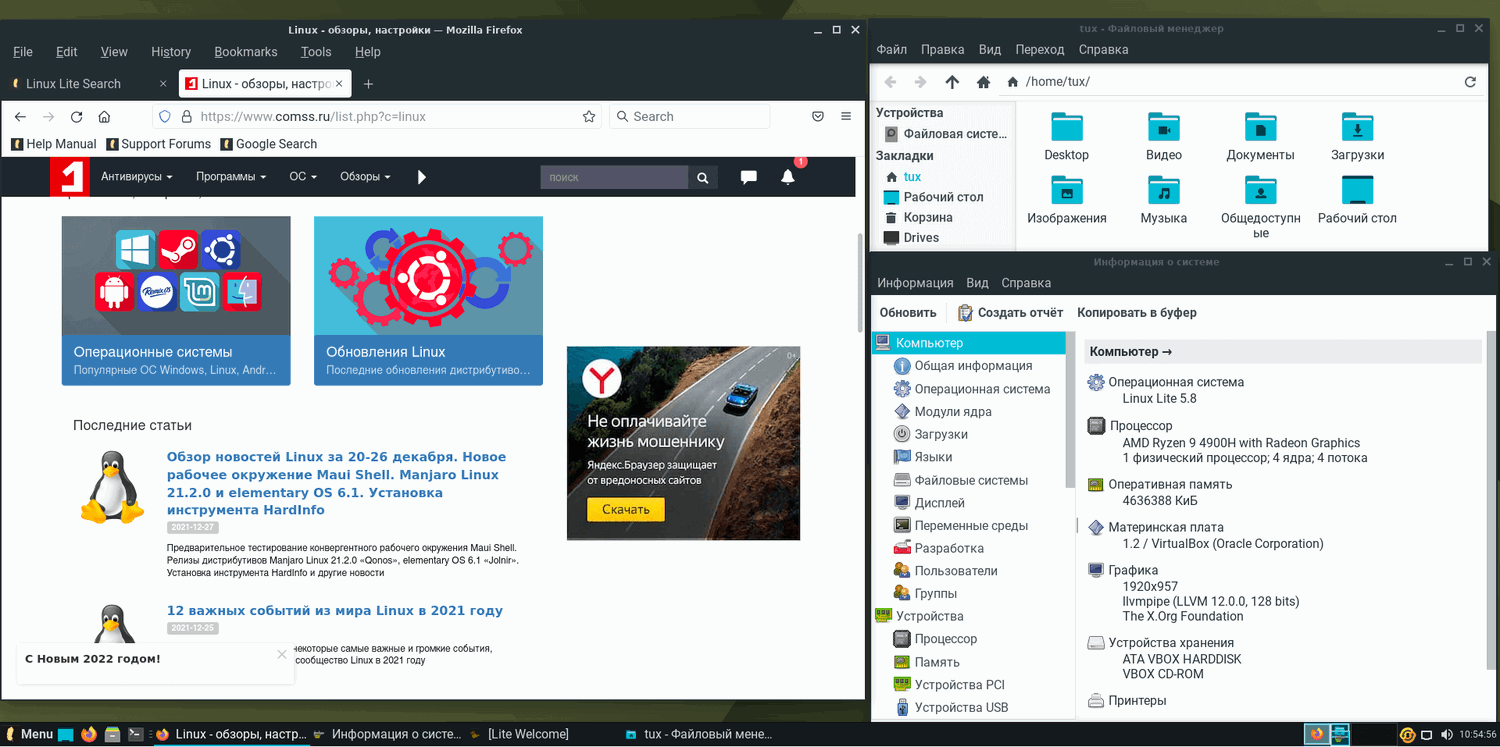Click the Обновить toolbar button
The height and width of the screenshot is (747, 1500).
tap(908, 313)
